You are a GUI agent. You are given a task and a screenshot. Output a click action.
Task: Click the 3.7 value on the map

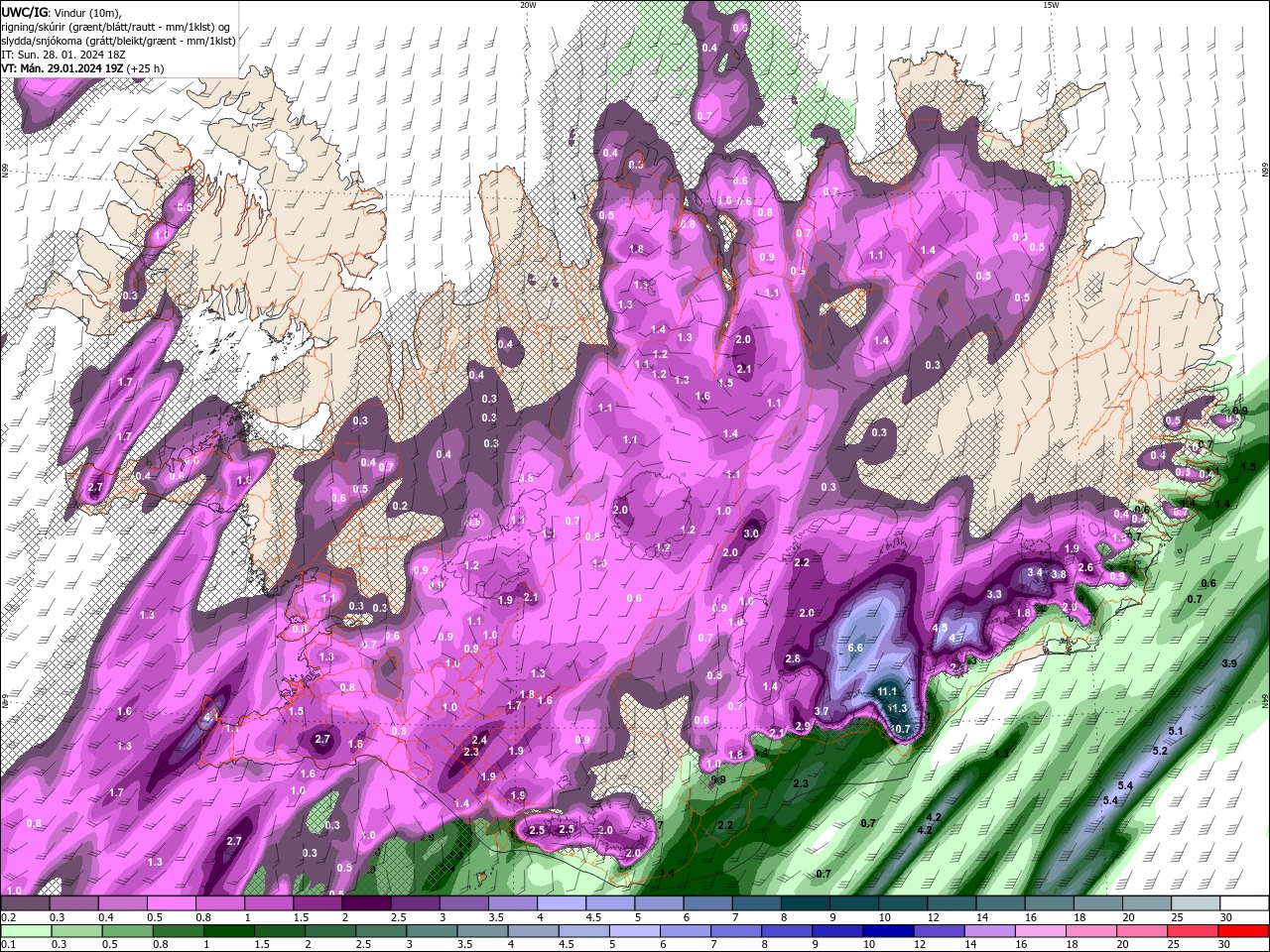(822, 711)
